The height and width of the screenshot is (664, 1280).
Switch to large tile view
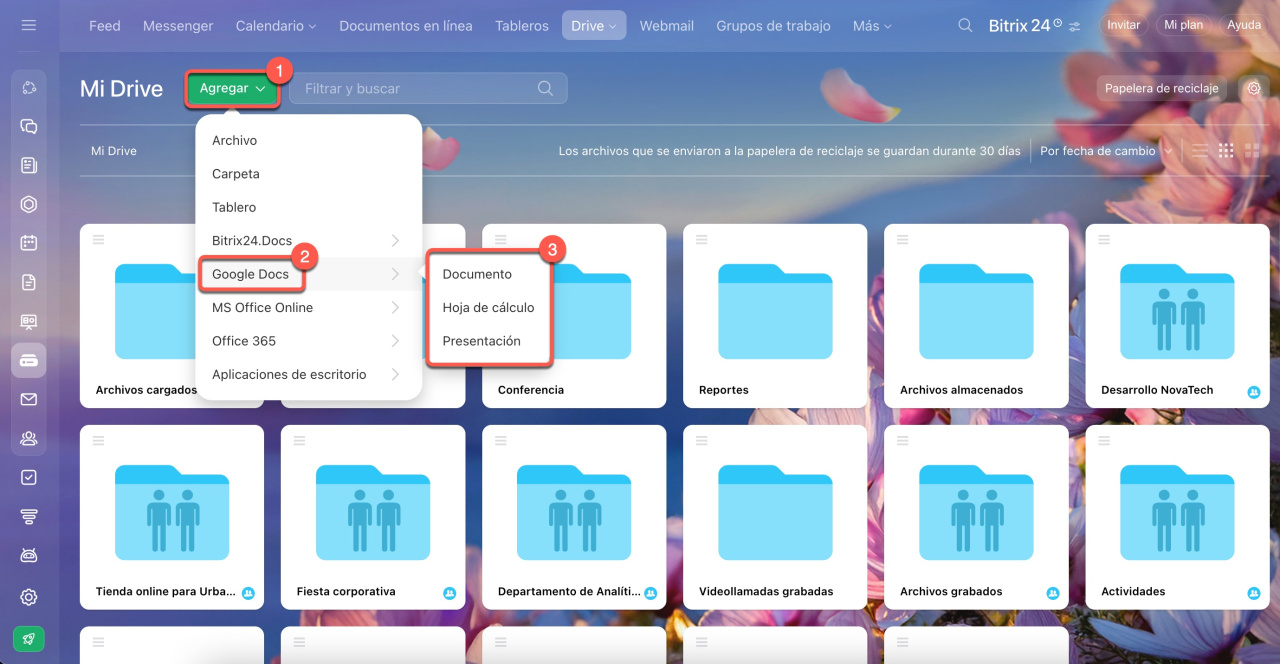point(1252,151)
